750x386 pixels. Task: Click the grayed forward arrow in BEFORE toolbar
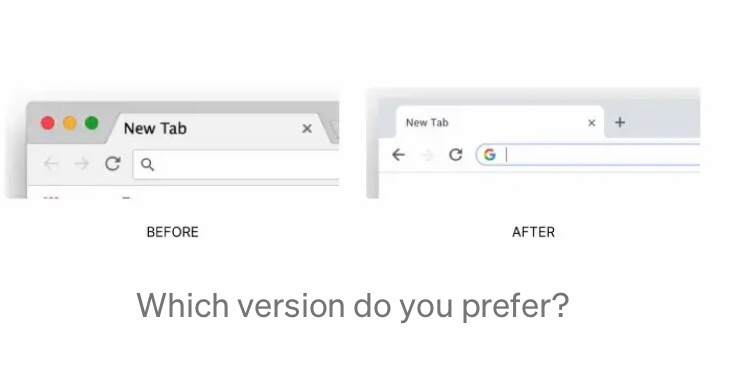click(82, 164)
